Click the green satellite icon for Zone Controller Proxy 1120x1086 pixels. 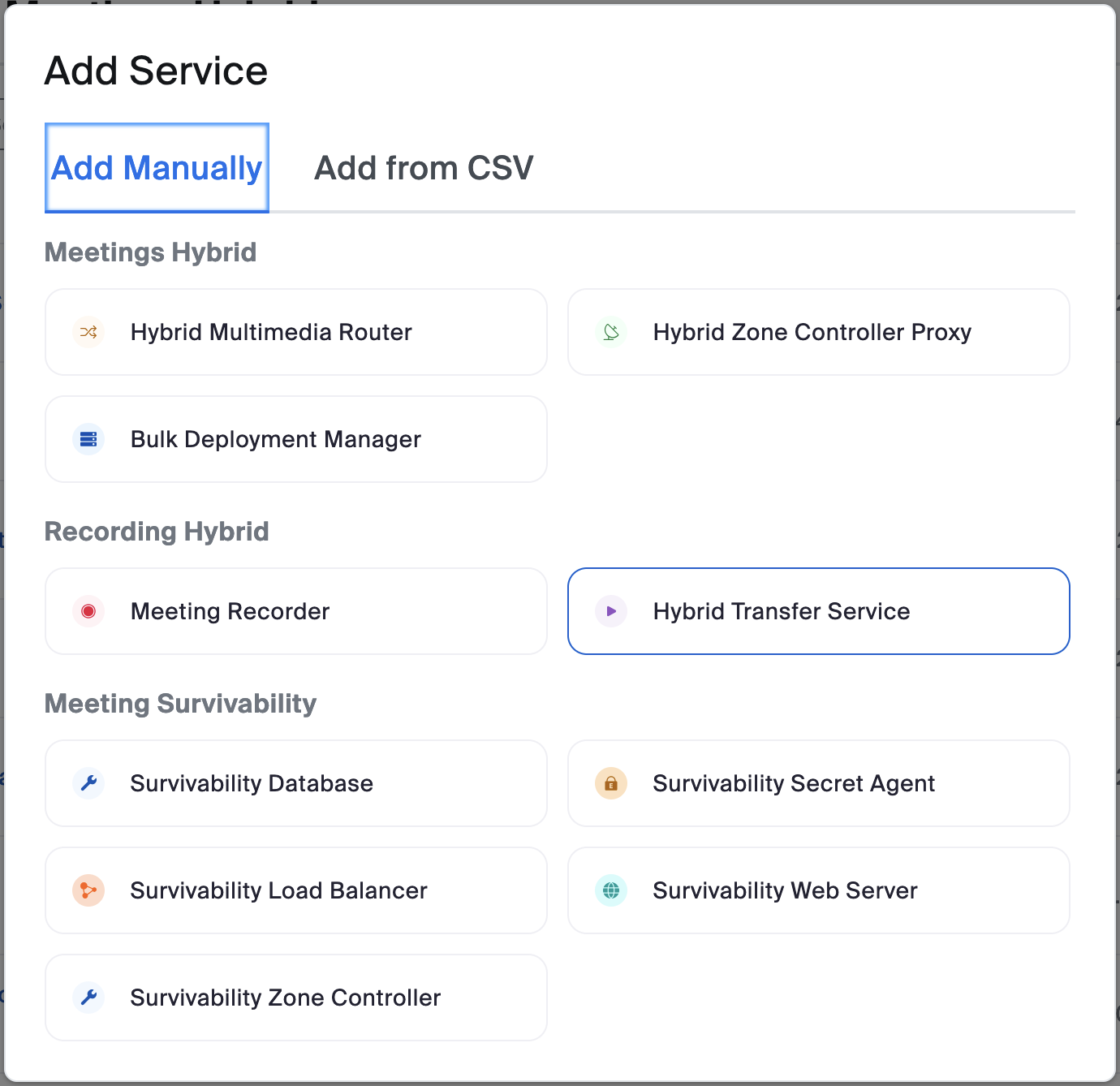[x=611, y=332]
